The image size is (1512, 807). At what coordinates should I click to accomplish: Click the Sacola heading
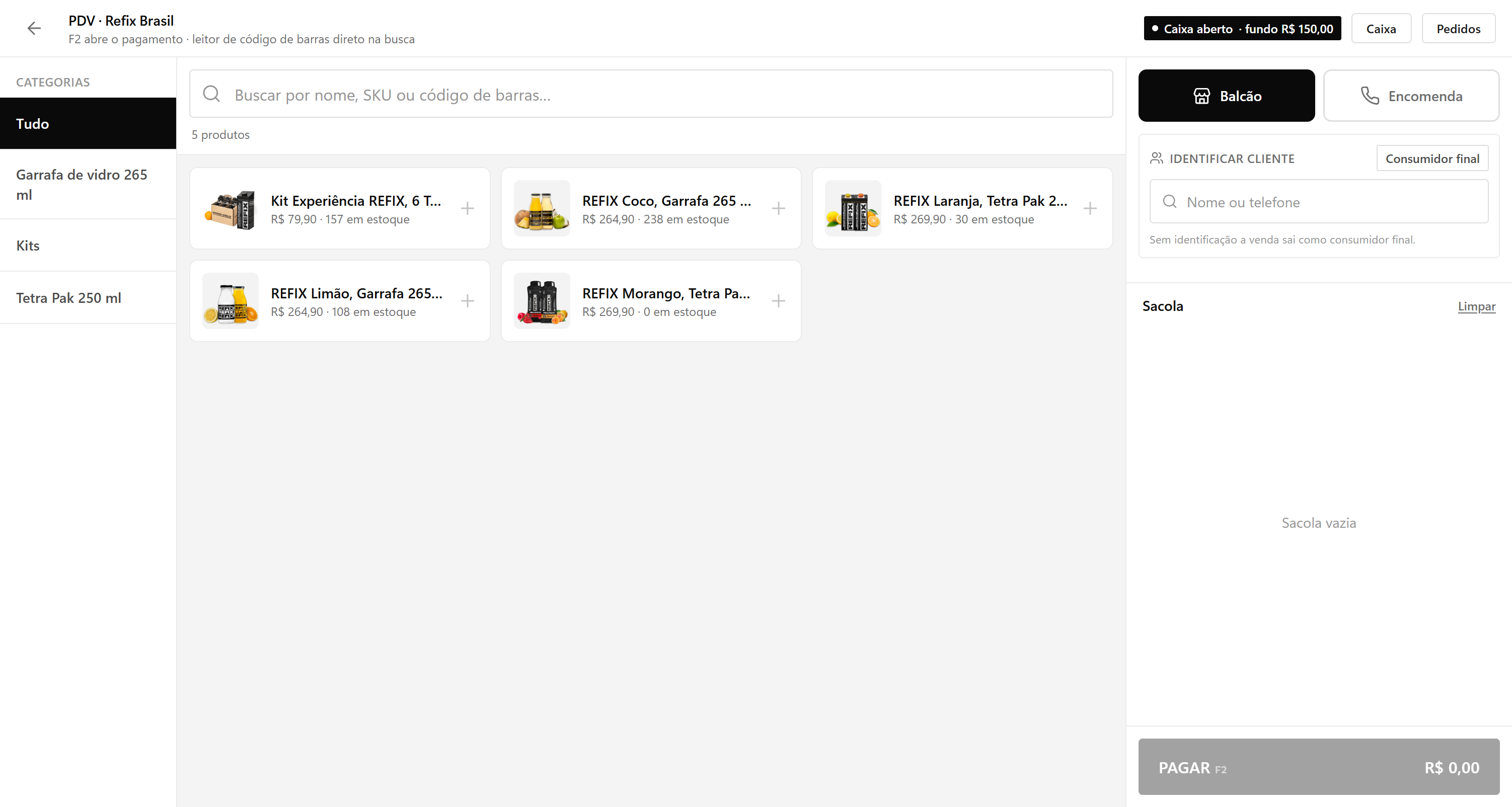tap(1163, 306)
